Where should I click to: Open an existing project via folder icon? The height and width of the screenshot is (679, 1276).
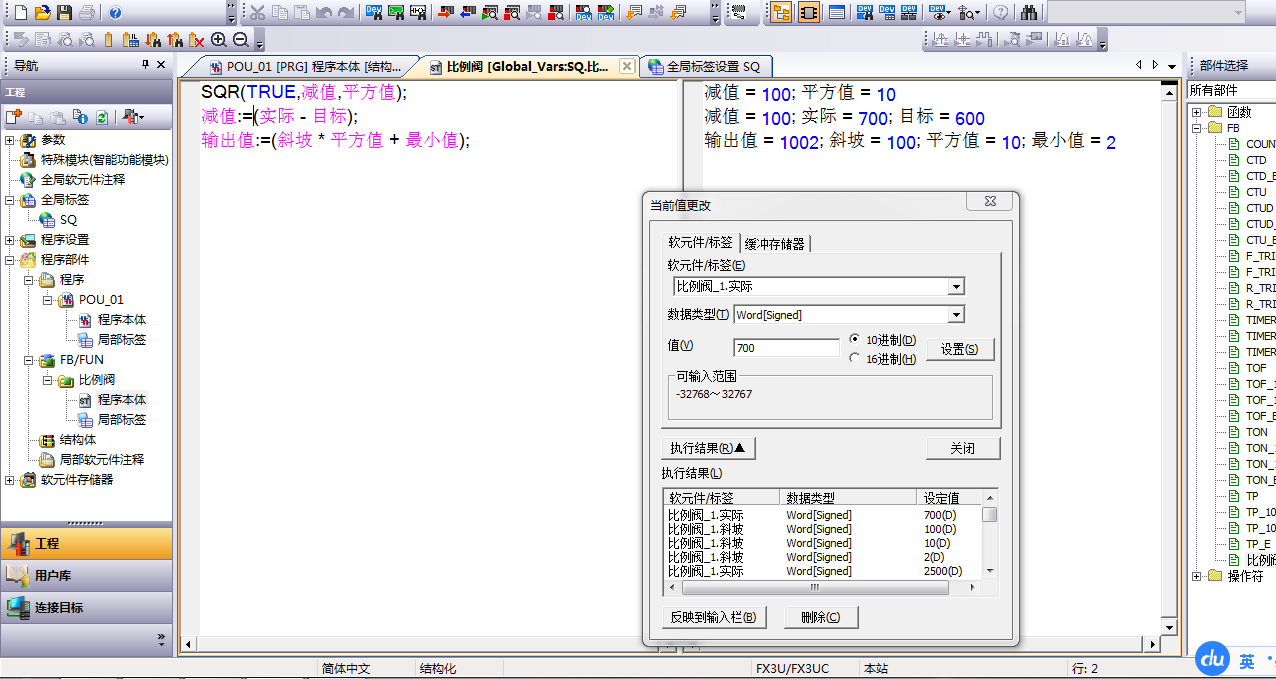(42, 12)
